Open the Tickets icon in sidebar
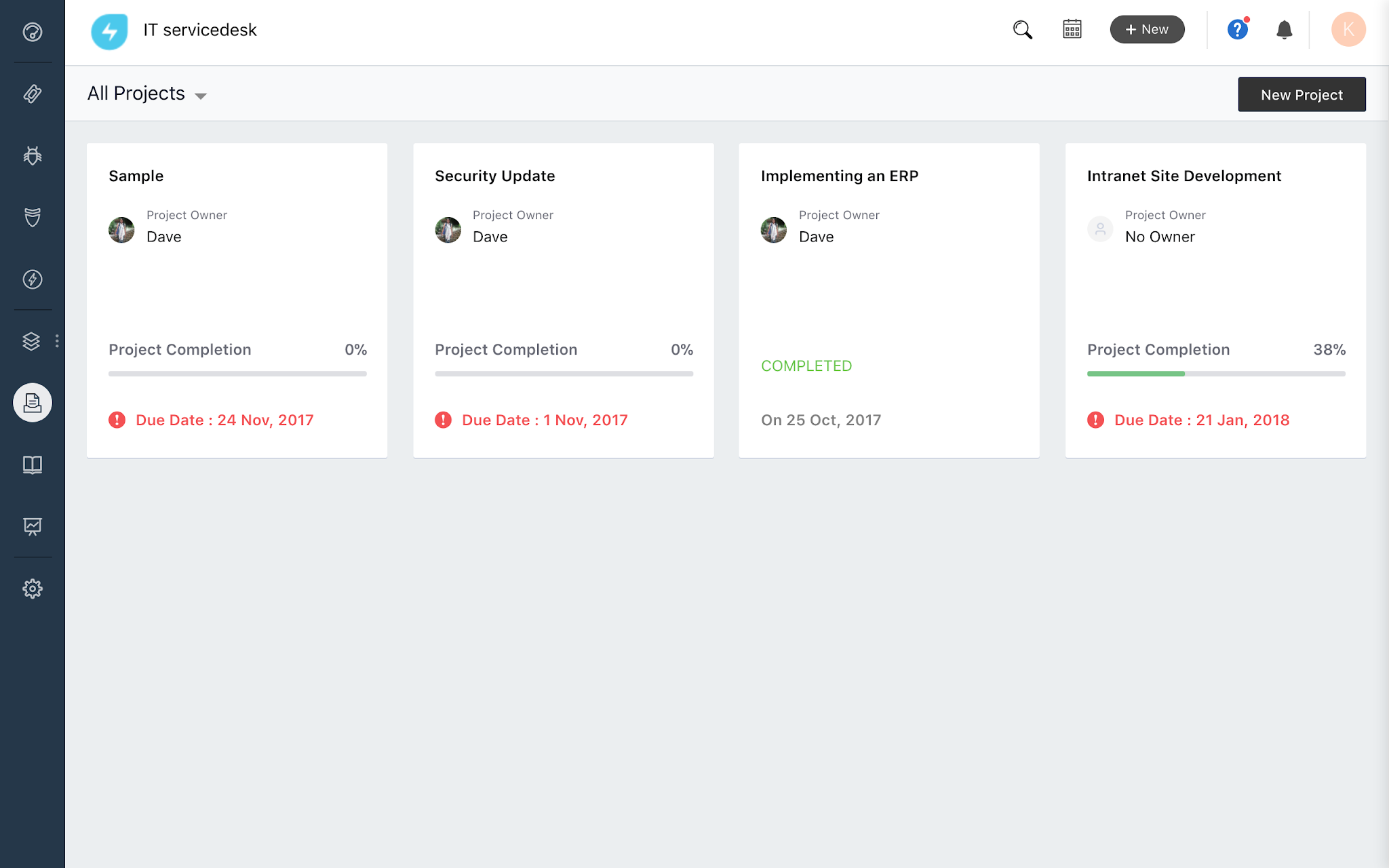This screenshot has height=868, width=1389. [33, 94]
